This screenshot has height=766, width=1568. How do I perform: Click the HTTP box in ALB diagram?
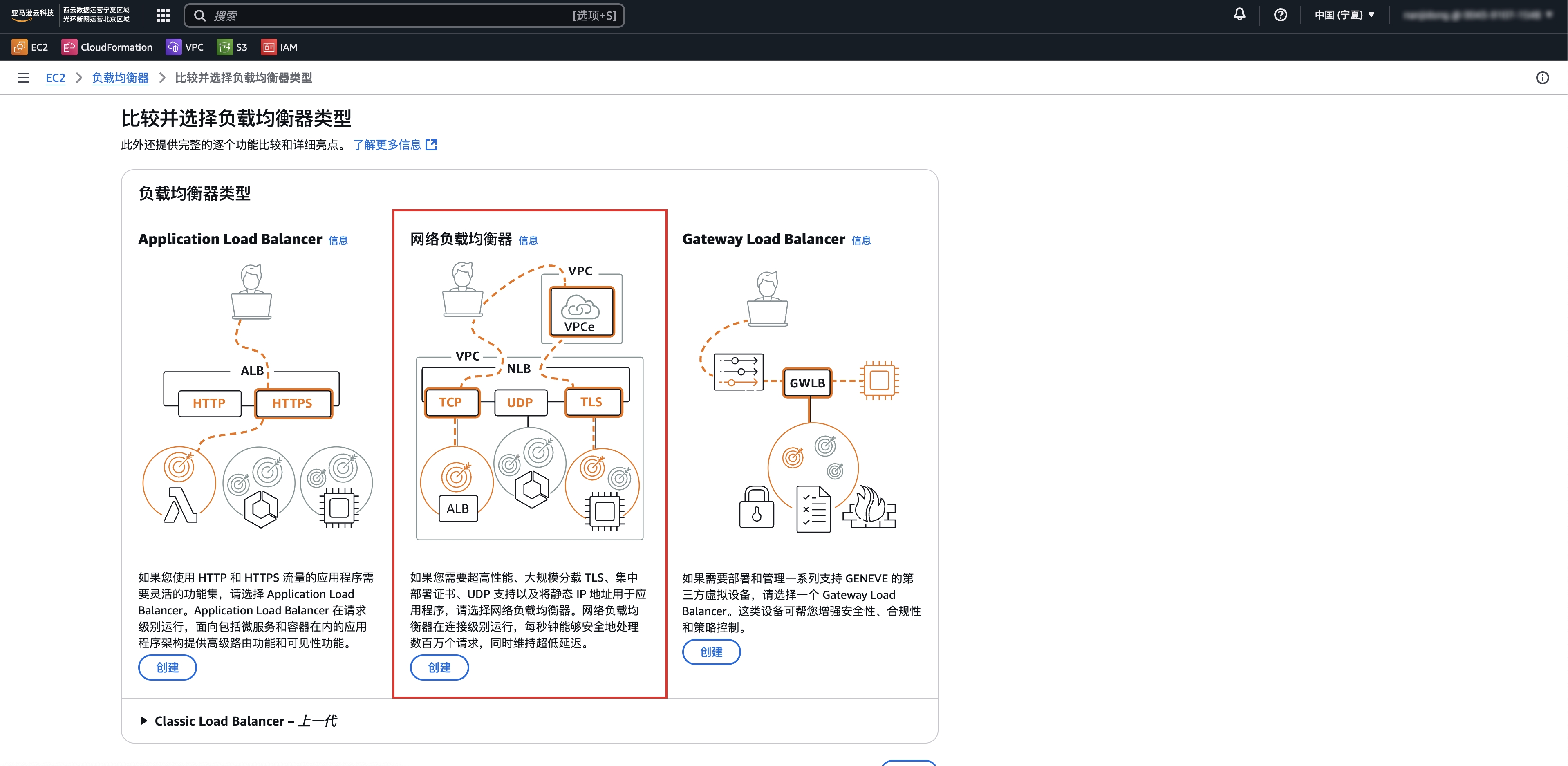(x=209, y=404)
